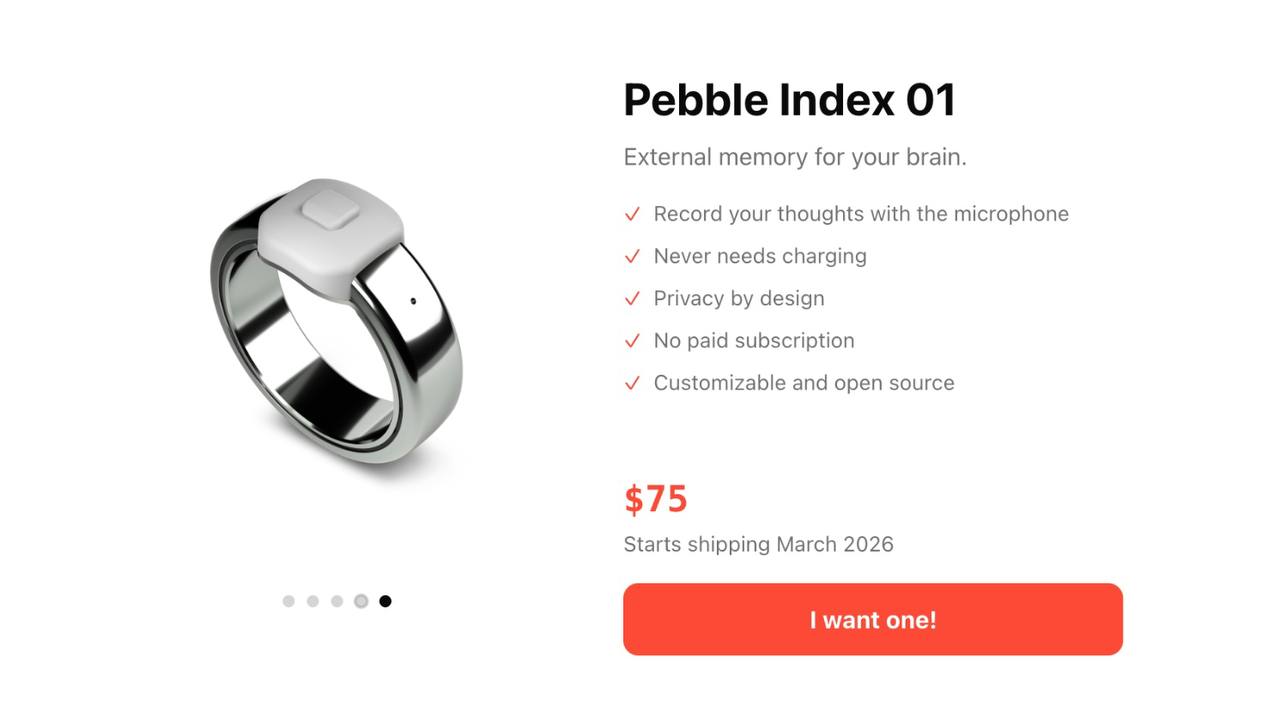Click the checkmark next to No paid subscription
The height and width of the screenshot is (718, 1280).
tap(631, 340)
